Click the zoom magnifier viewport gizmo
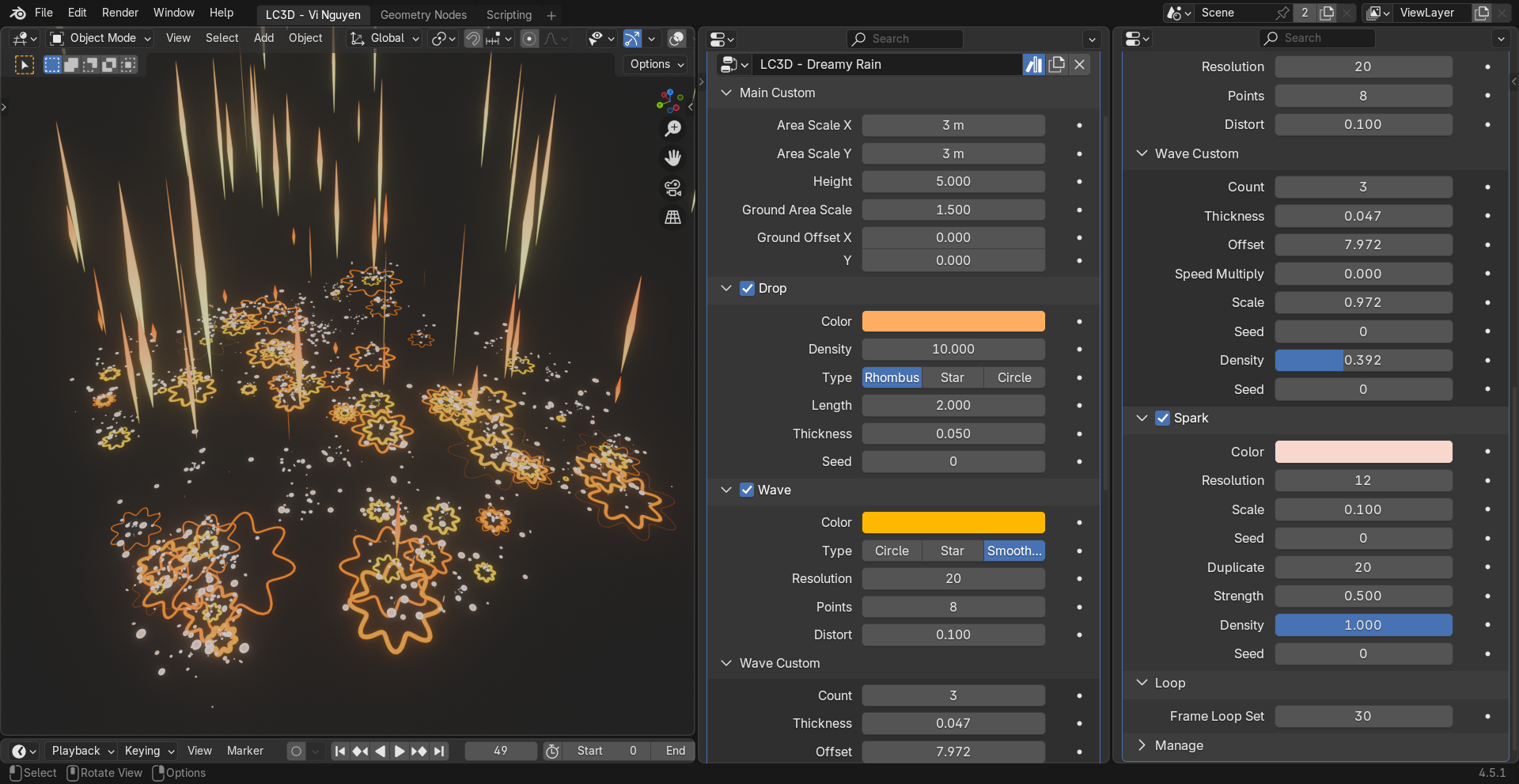This screenshot has height=784, width=1519. point(672,129)
